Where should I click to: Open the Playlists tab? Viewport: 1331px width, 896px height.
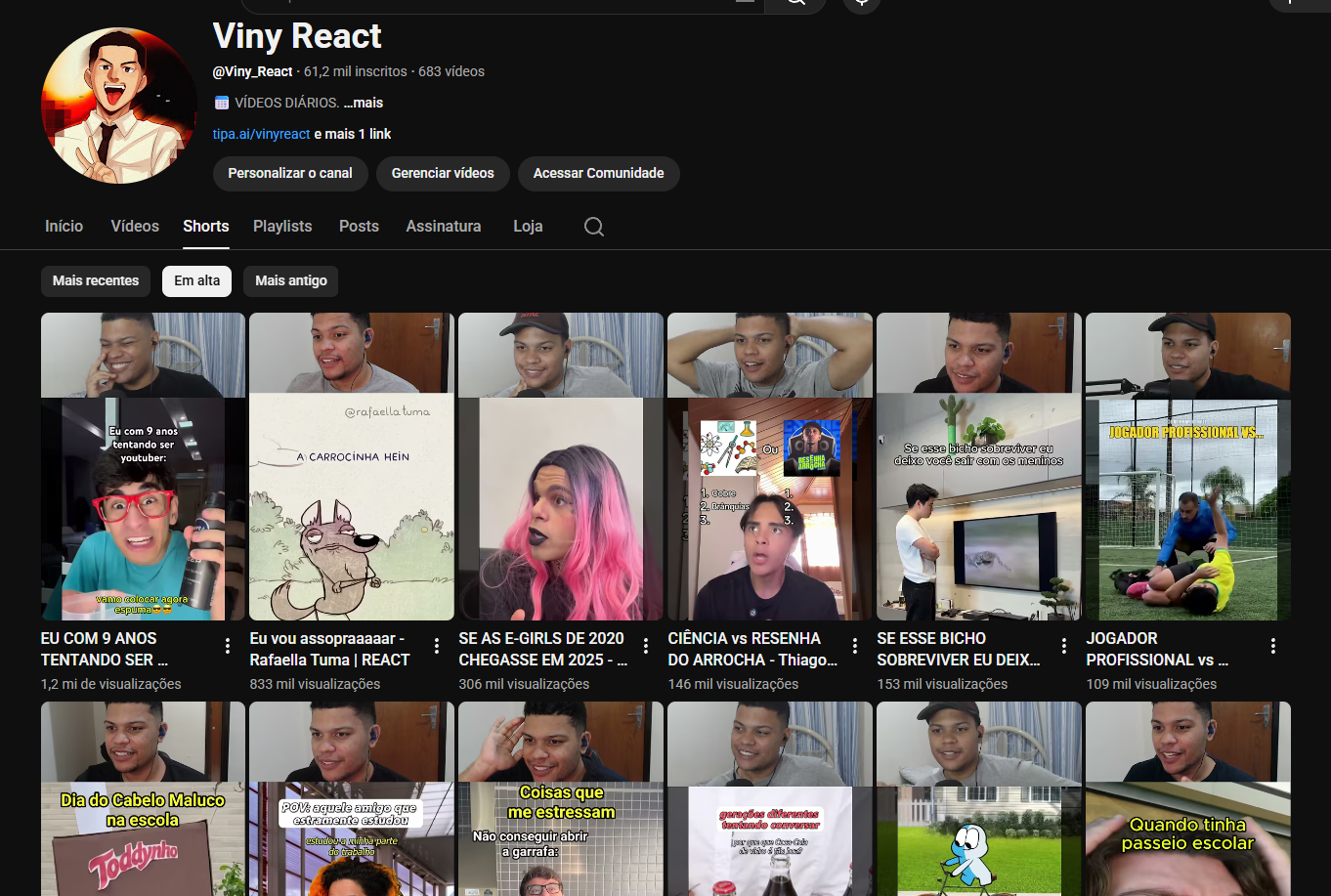point(282,226)
